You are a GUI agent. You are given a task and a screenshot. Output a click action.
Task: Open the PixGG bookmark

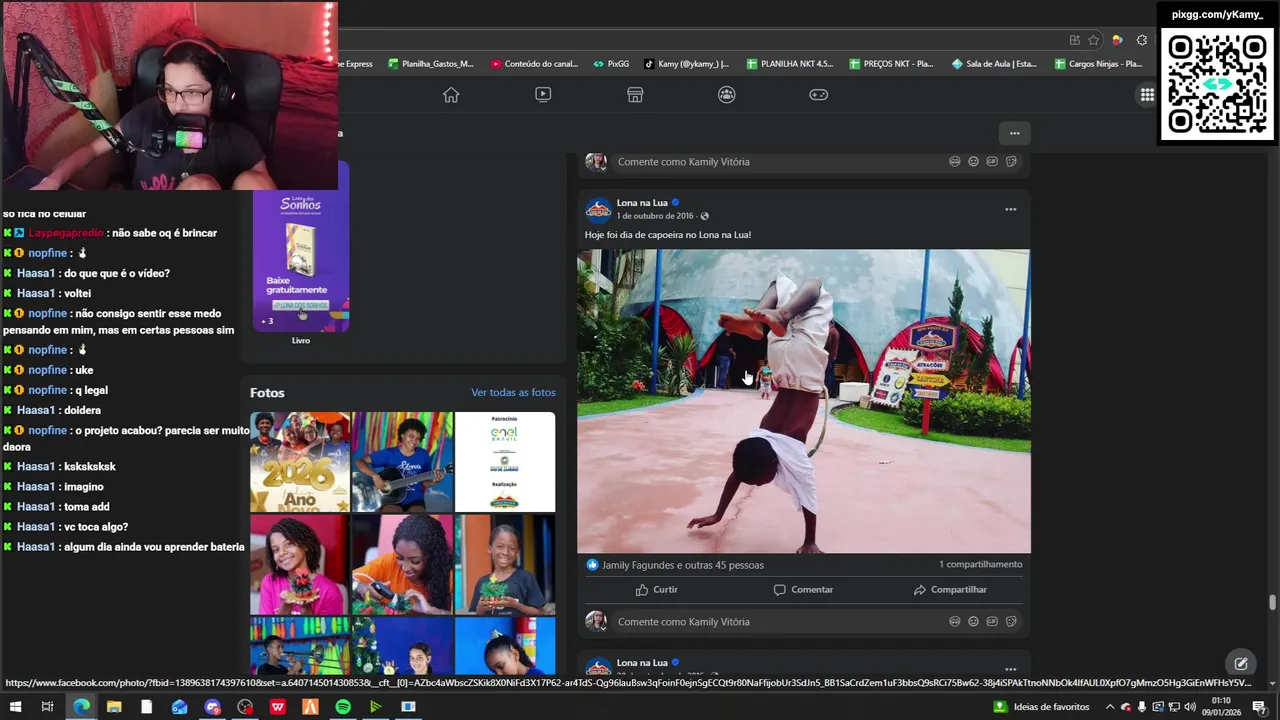point(611,64)
